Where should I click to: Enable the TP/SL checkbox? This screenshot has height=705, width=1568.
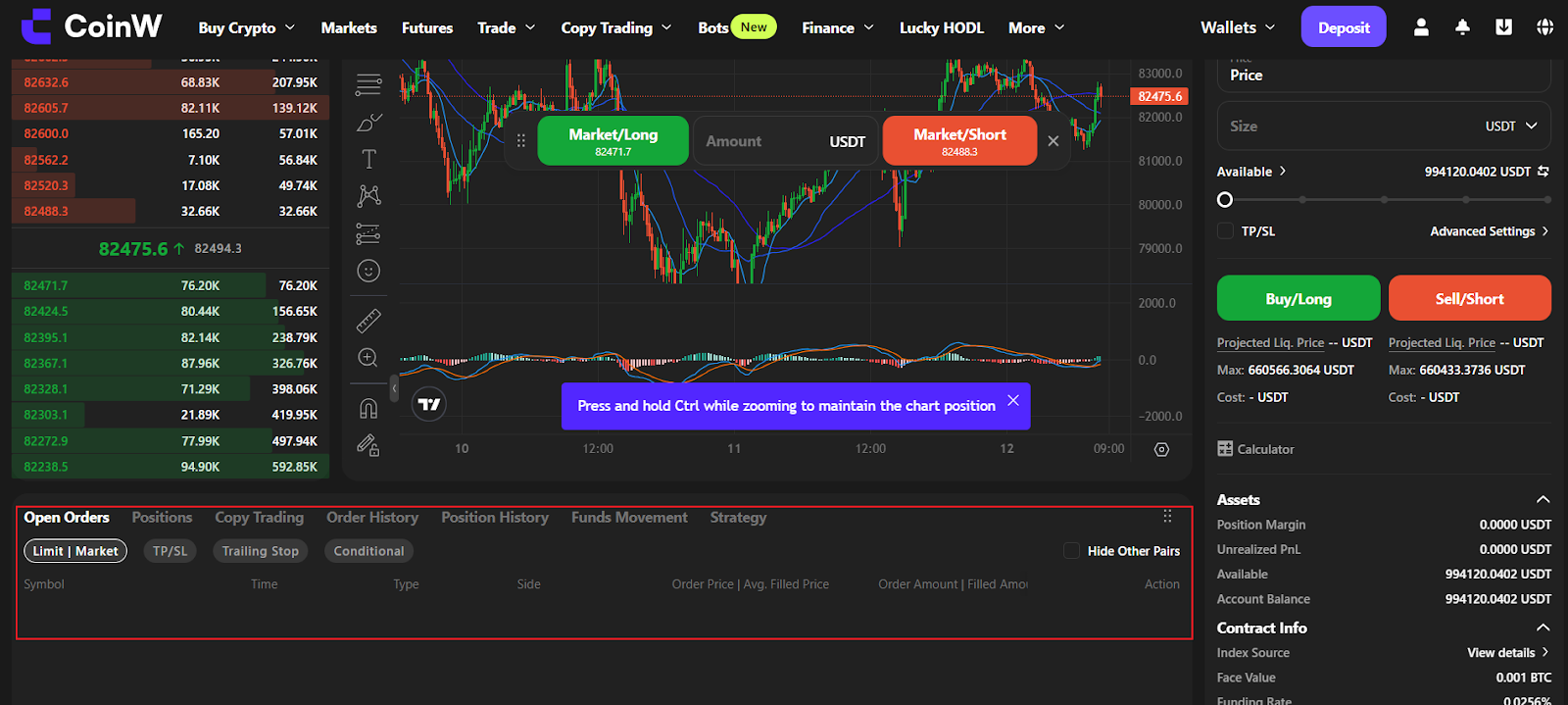coord(1225,231)
